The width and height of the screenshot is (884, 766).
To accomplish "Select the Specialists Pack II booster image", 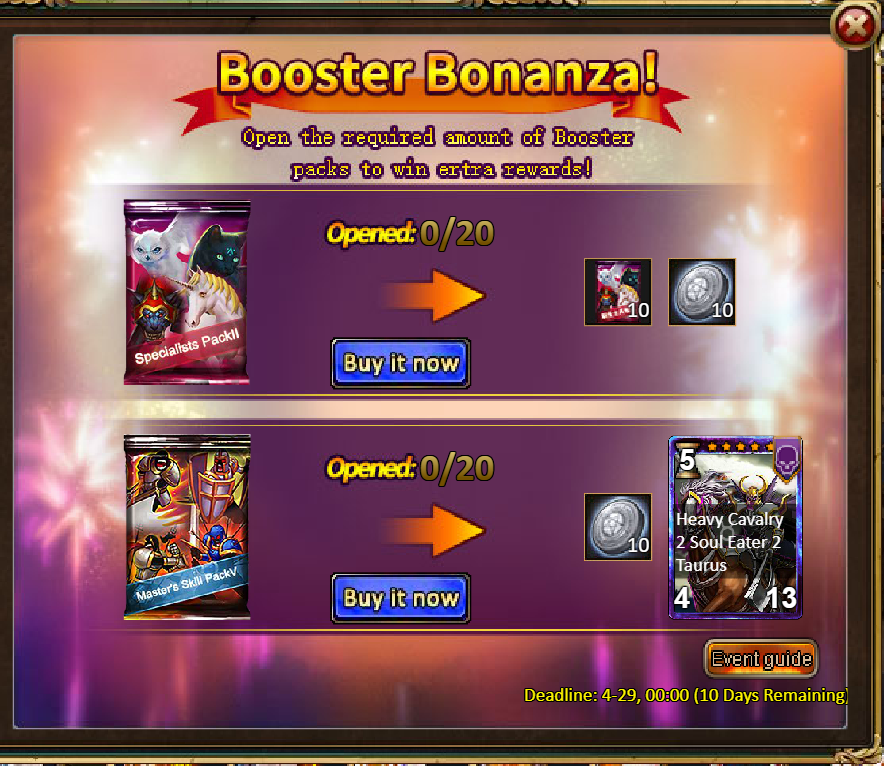I will [x=187, y=293].
